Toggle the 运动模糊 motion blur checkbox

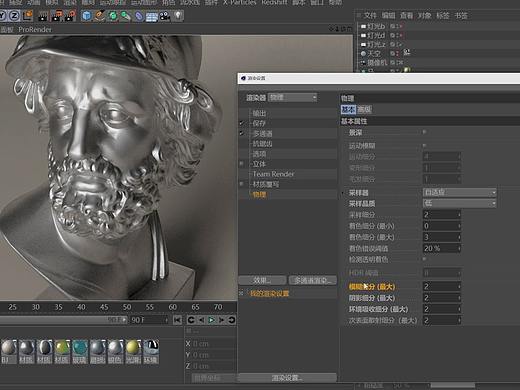tap(424, 145)
